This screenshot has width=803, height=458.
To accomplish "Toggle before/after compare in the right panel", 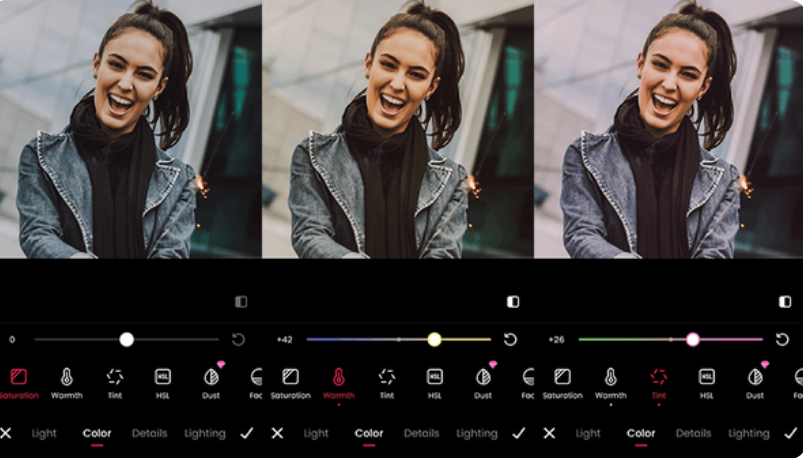I will 785,301.
